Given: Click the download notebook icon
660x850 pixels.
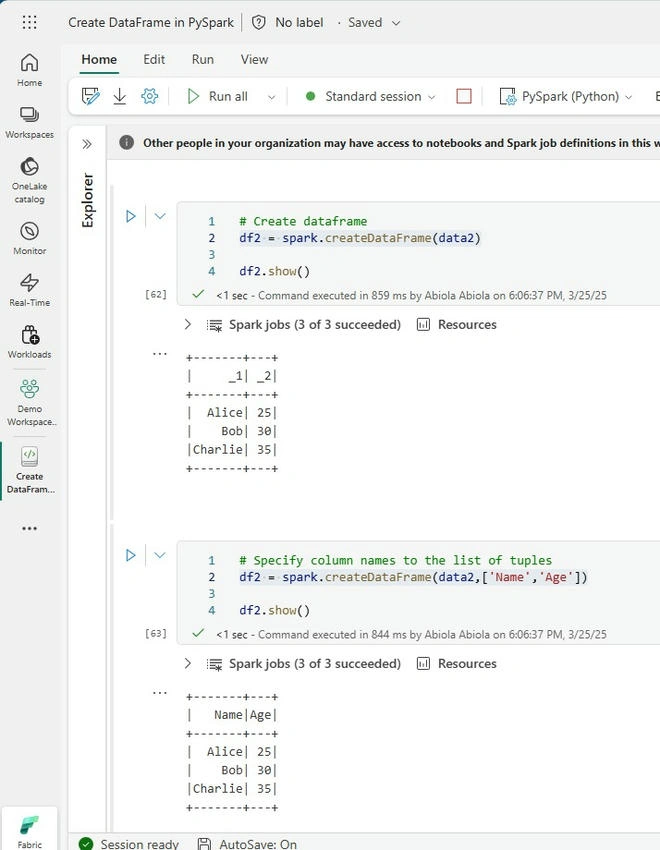Looking at the screenshot, I should coord(120,96).
